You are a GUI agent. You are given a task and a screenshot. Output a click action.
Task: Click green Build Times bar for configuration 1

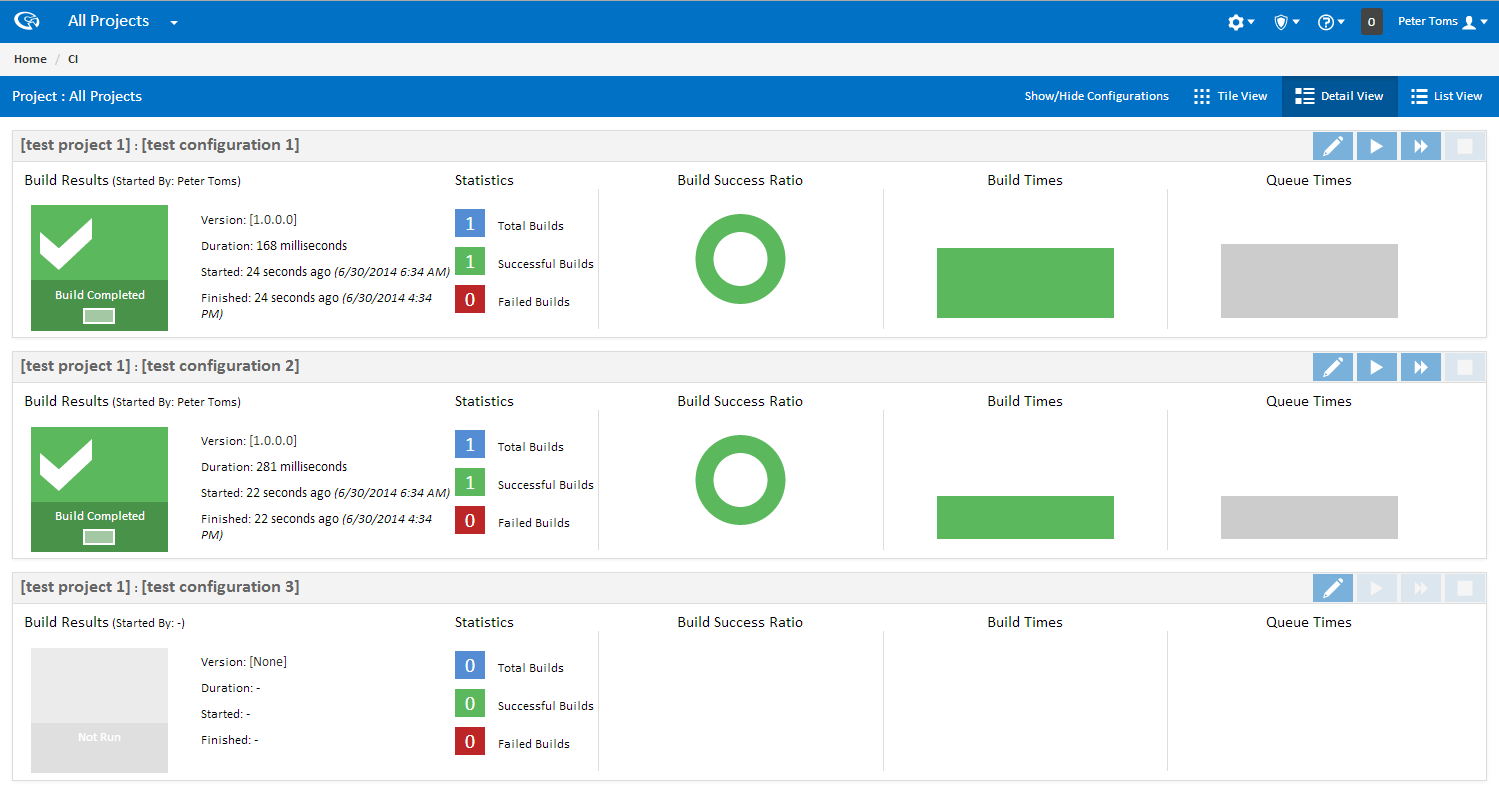pos(1025,283)
